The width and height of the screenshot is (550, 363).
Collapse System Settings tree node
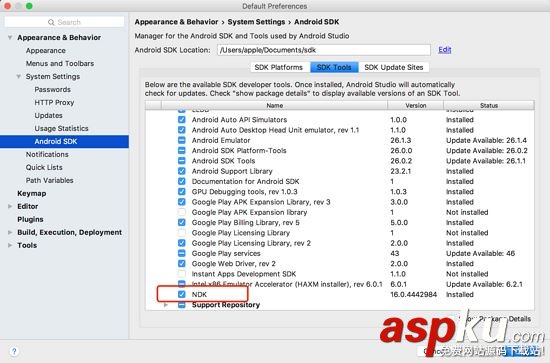tap(19, 76)
